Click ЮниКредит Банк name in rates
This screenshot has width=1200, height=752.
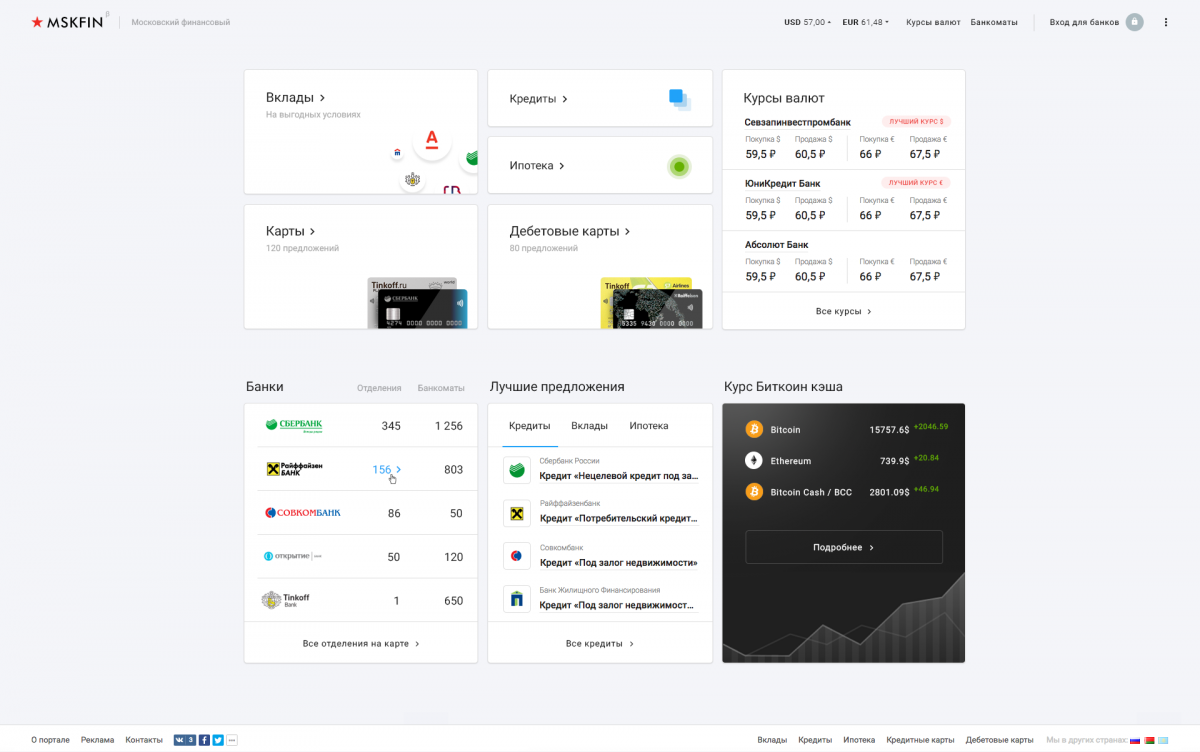click(783, 183)
